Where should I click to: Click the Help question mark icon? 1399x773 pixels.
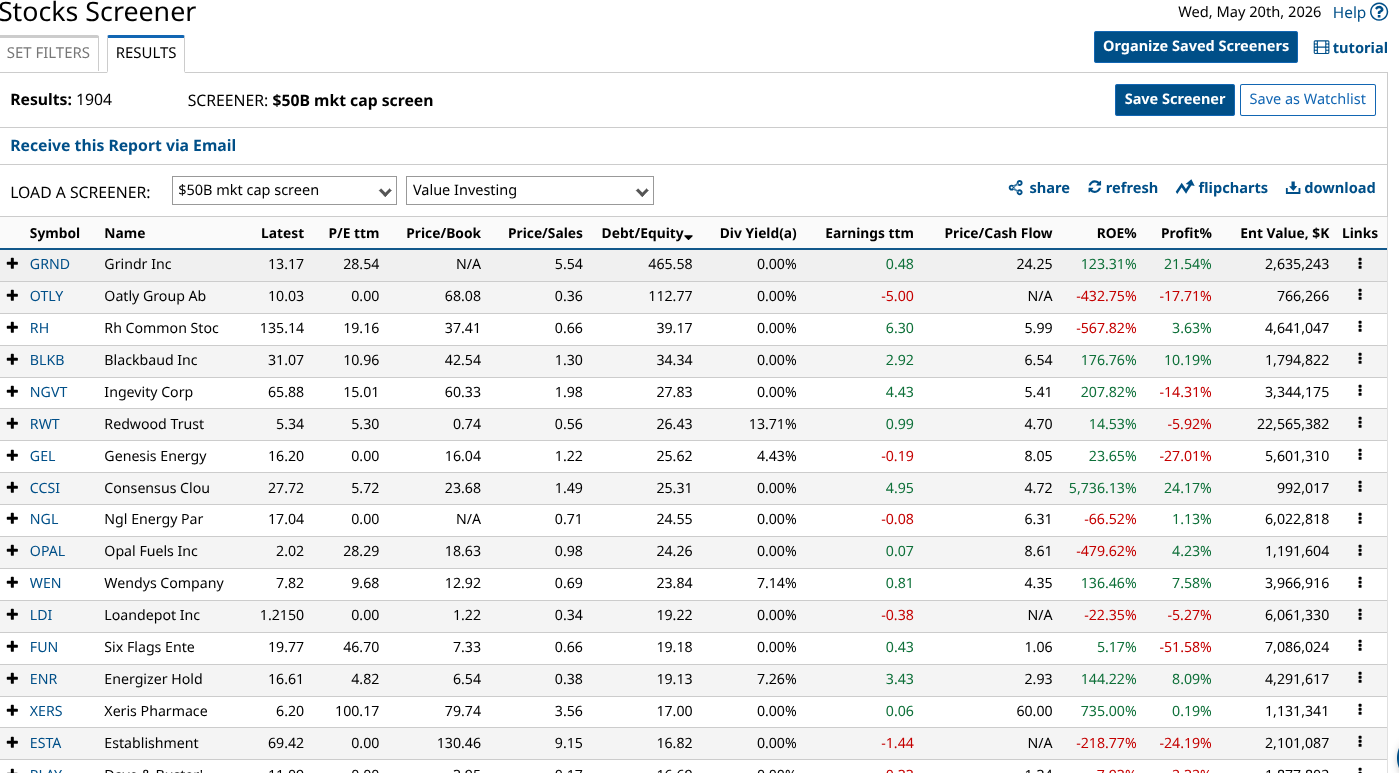(1379, 12)
